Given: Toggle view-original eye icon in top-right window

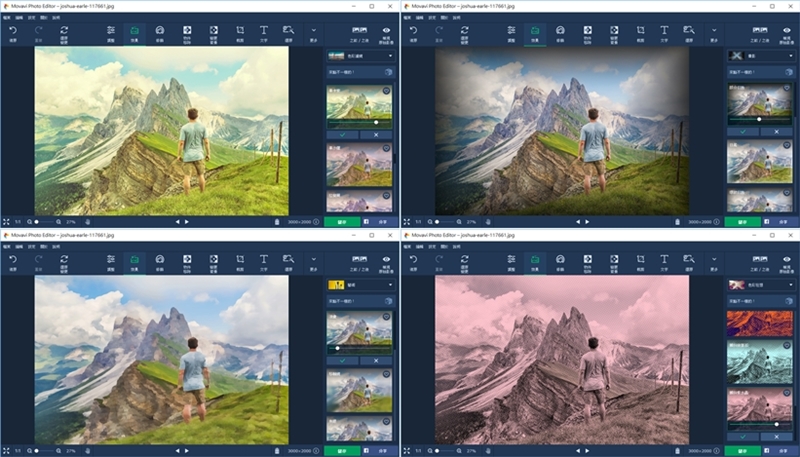Looking at the screenshot, I should (x=787, y=31).
